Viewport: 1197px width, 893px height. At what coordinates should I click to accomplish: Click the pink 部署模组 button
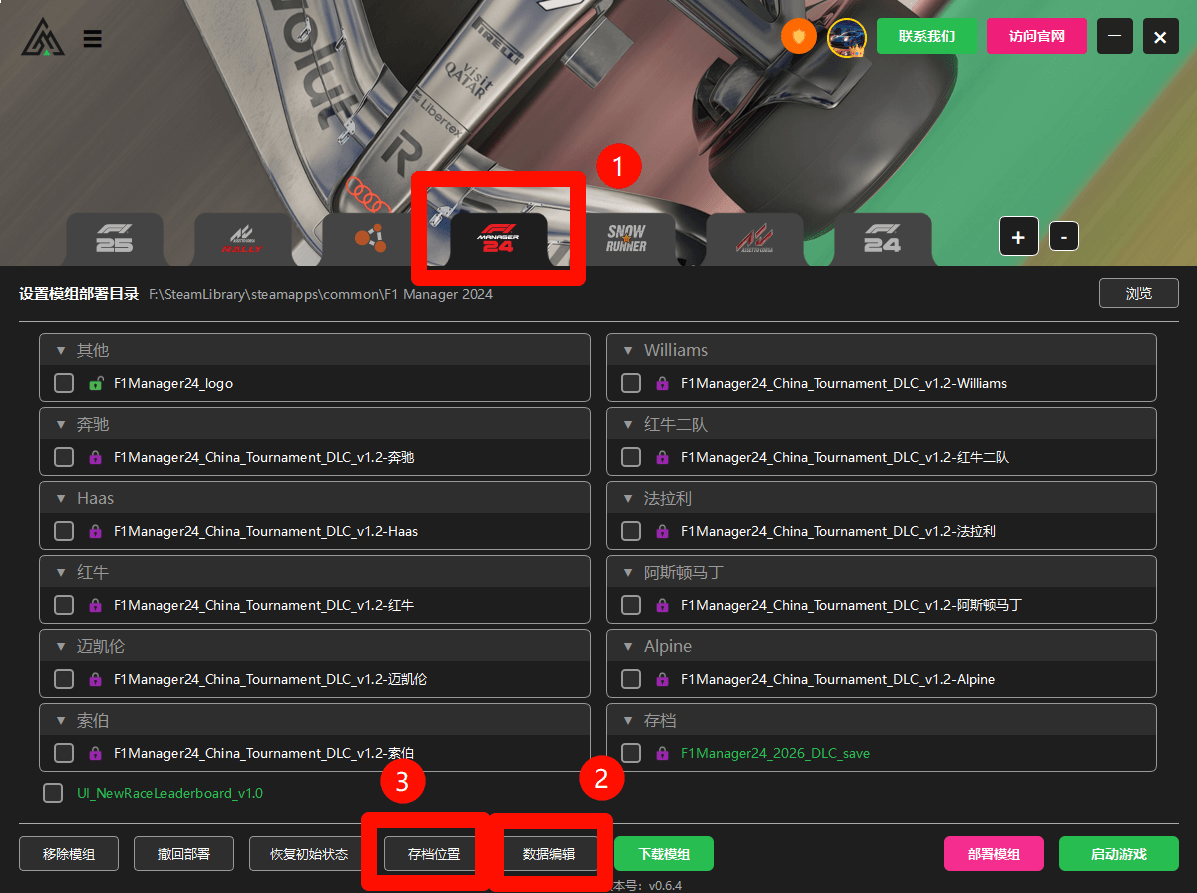[993, 854]
